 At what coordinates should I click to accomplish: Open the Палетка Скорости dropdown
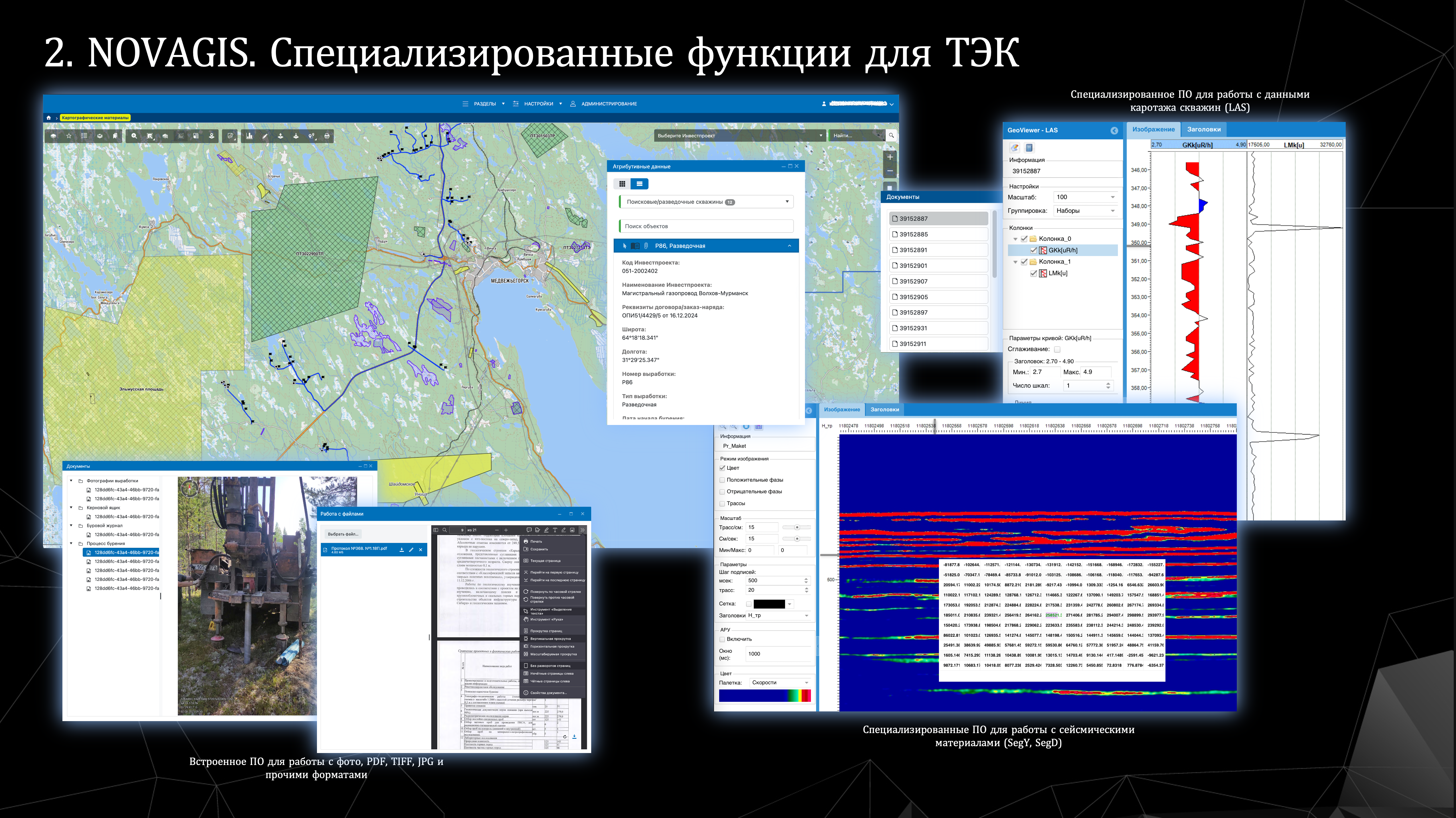click(780, 683)
